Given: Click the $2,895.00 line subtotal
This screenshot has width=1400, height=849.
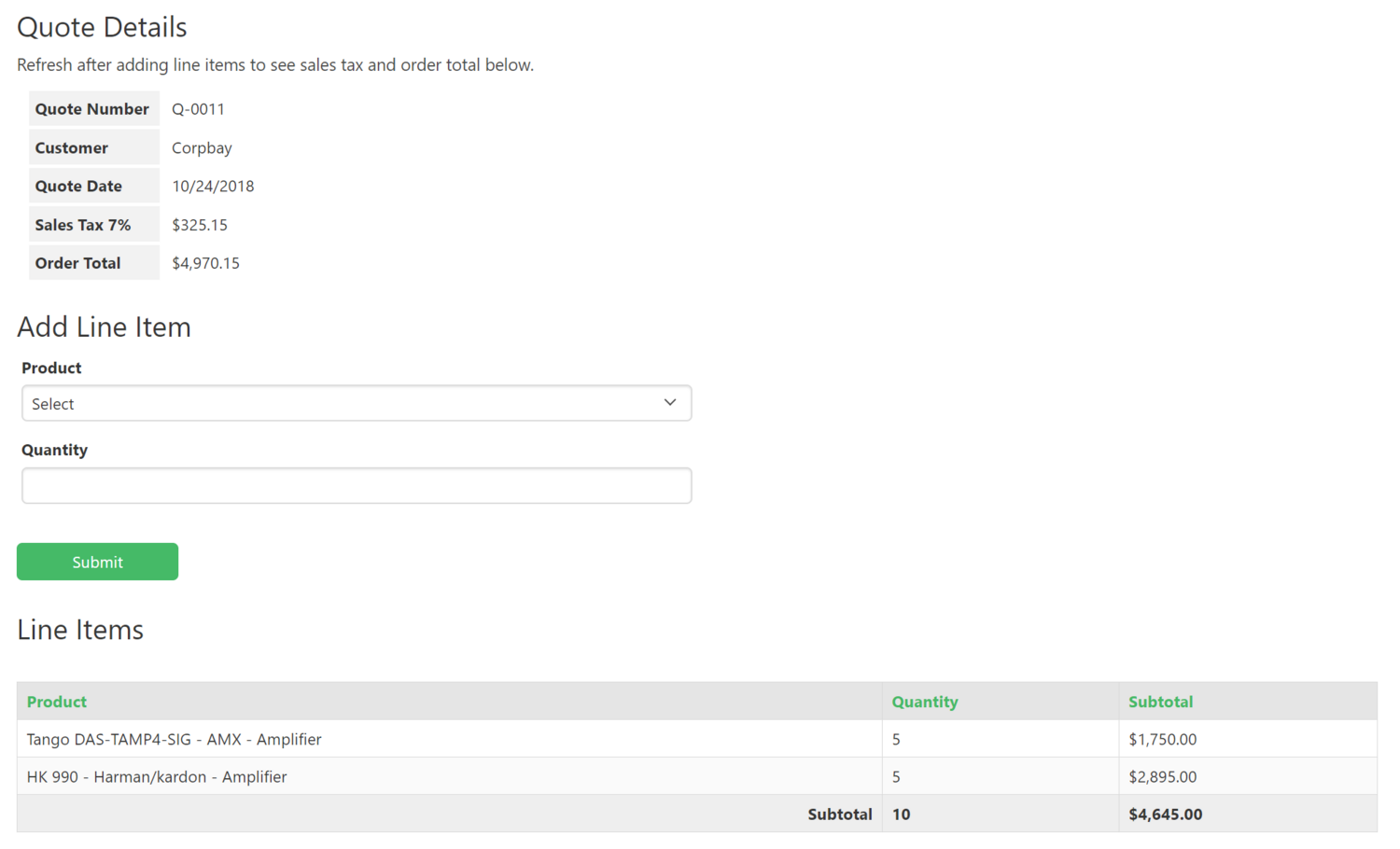Looking at the screenshot, I should click(1162, 776).
